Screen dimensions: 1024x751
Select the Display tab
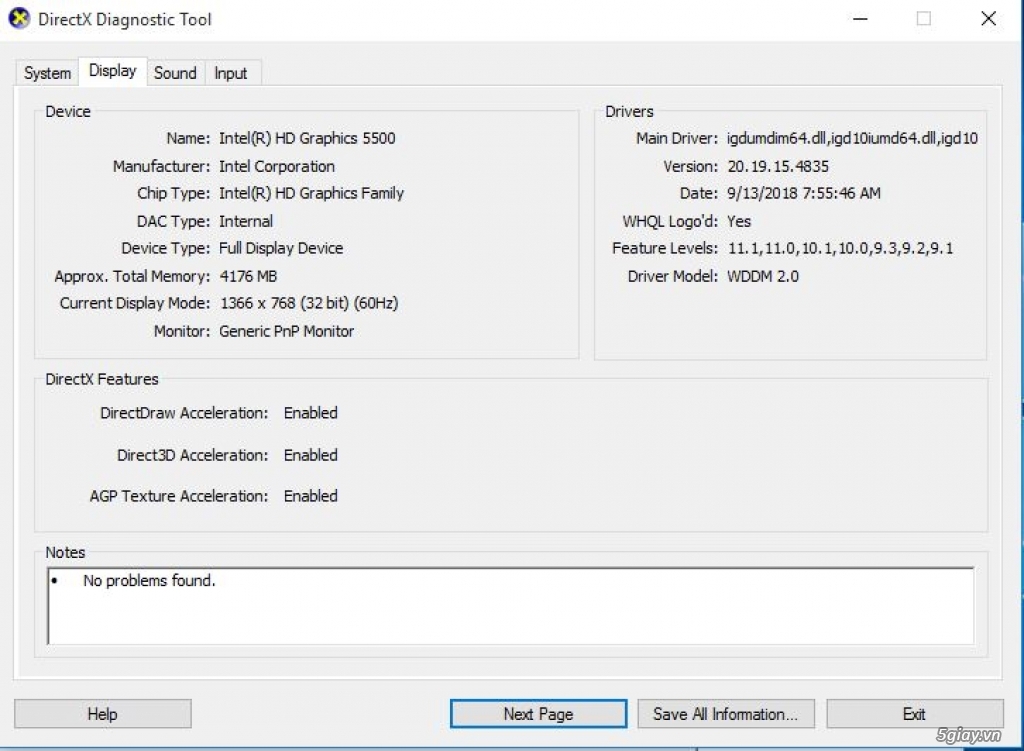click(x=112, y=71)
